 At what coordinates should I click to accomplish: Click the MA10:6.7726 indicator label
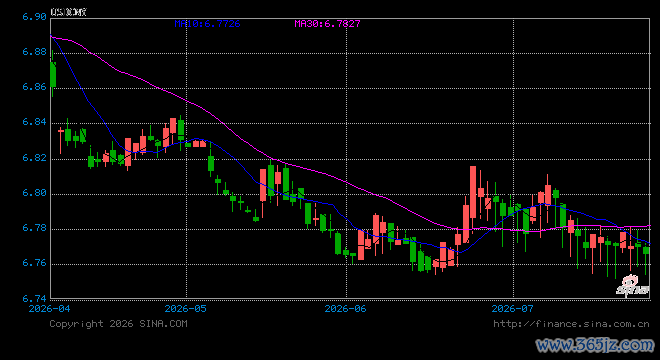tap(208, 24)
